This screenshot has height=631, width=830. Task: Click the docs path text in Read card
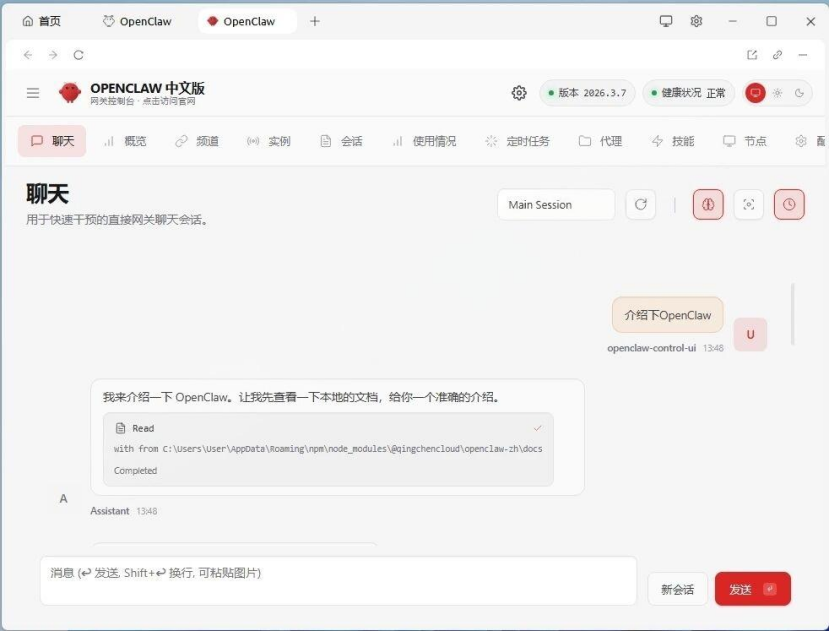coord(328,448)
